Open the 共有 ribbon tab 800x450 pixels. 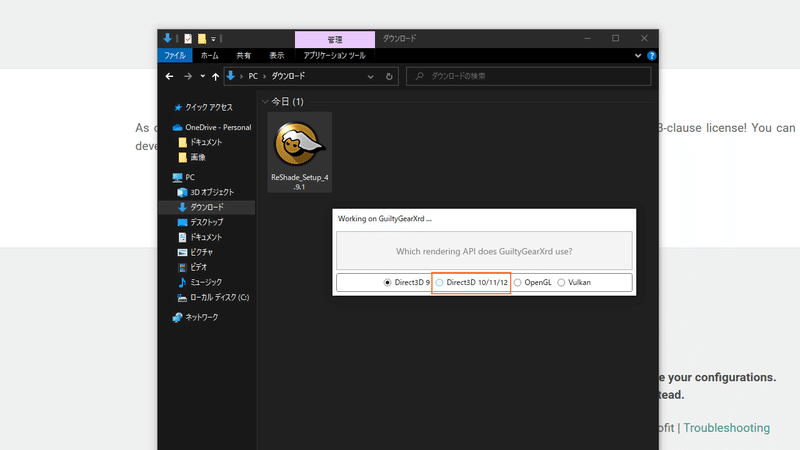243,56
